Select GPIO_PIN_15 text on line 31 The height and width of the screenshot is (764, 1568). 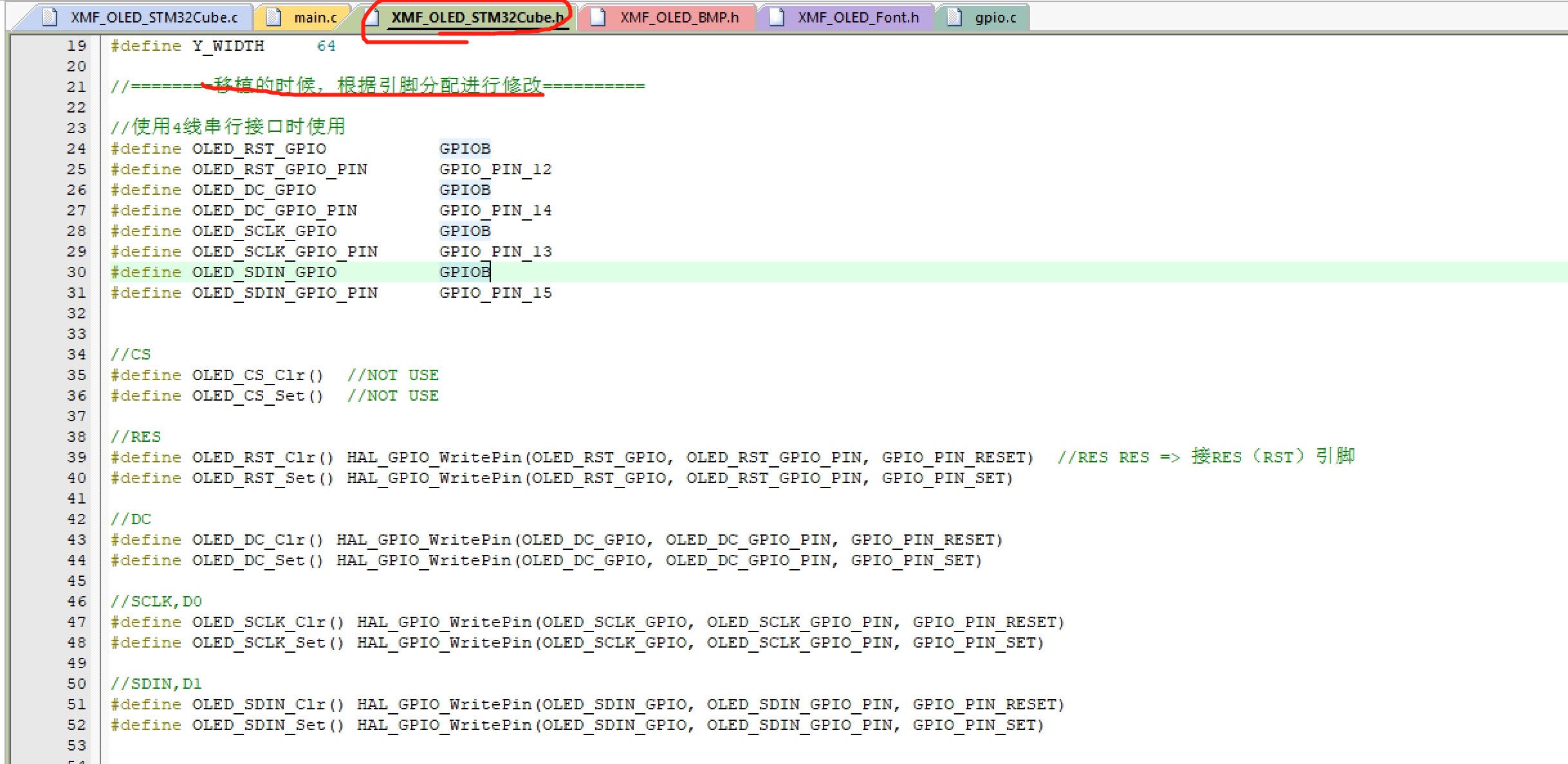pyautogui.click(x=495, y=293)
